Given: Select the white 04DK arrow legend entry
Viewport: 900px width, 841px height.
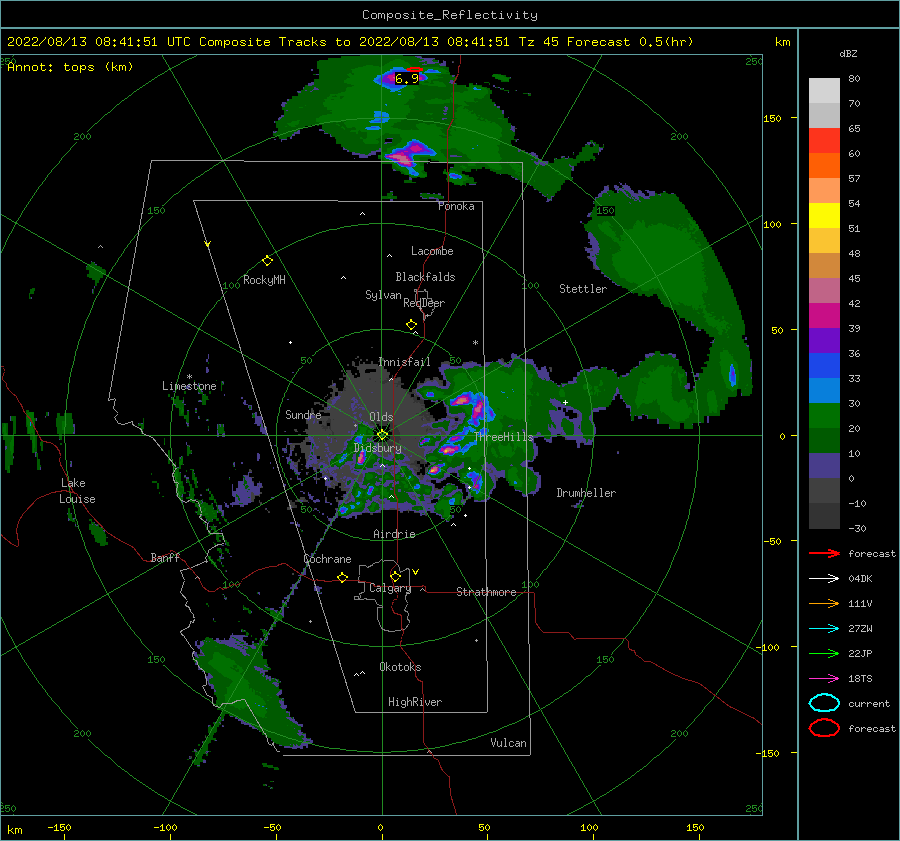Looking at the screenshot, I should pyautogui.click(x=824, y=578).
